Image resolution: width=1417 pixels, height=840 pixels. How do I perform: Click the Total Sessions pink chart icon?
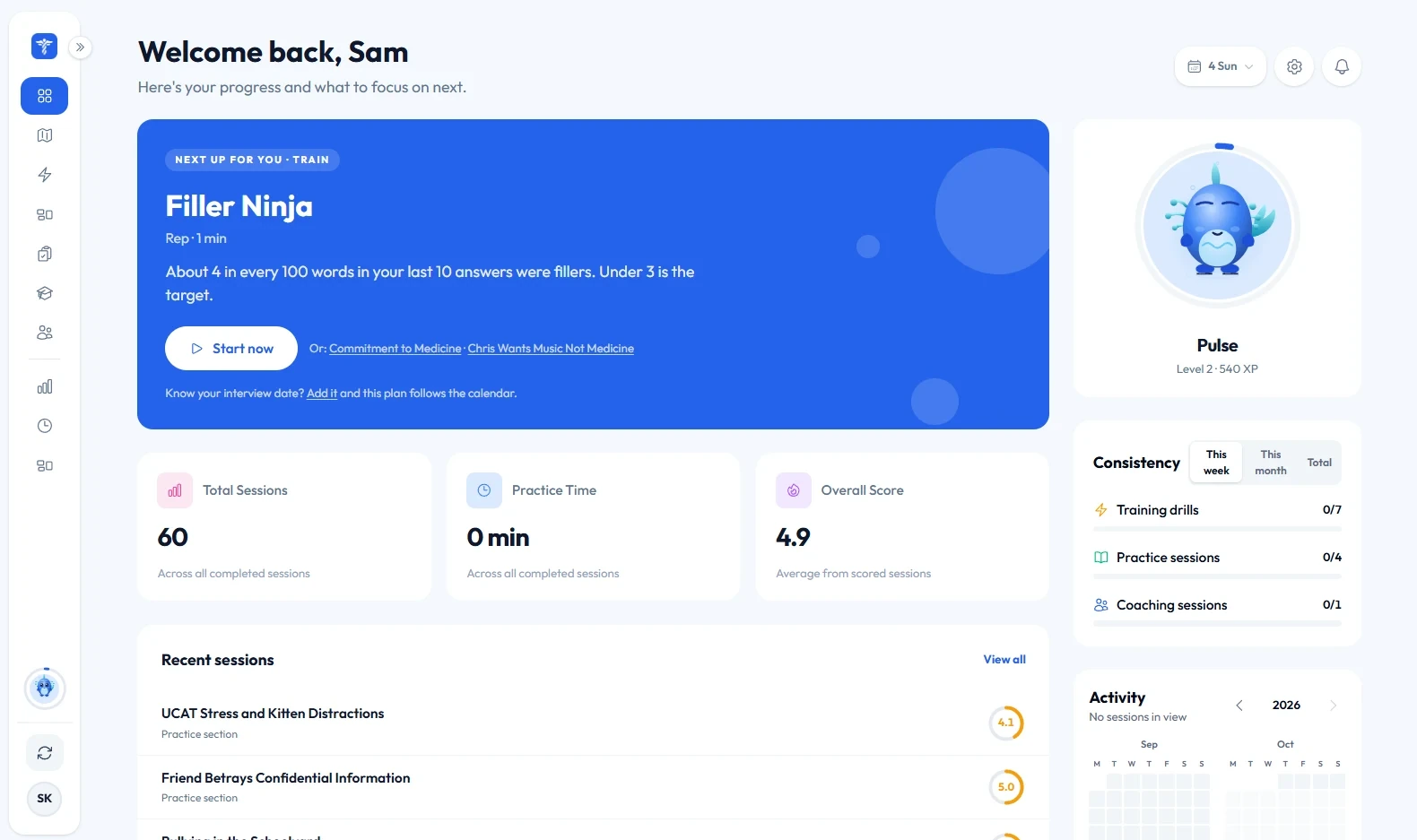(175, 490)
